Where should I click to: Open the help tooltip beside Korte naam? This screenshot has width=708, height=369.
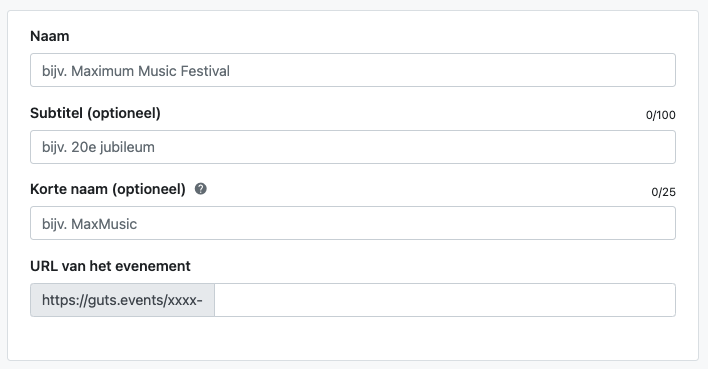coord(200,189)
